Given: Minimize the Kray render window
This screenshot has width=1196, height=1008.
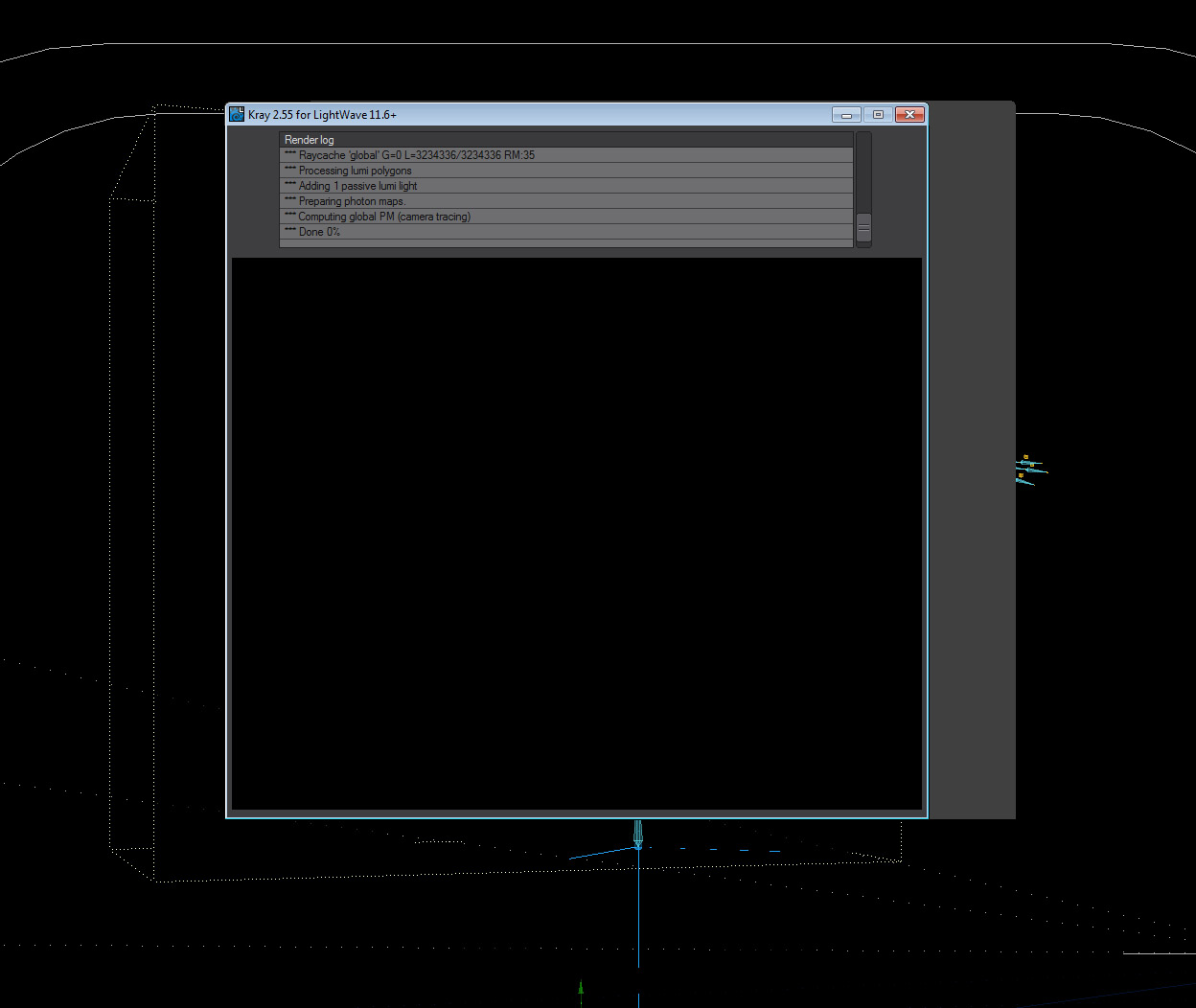Looking at the screenshot, I should coord(846,115).
